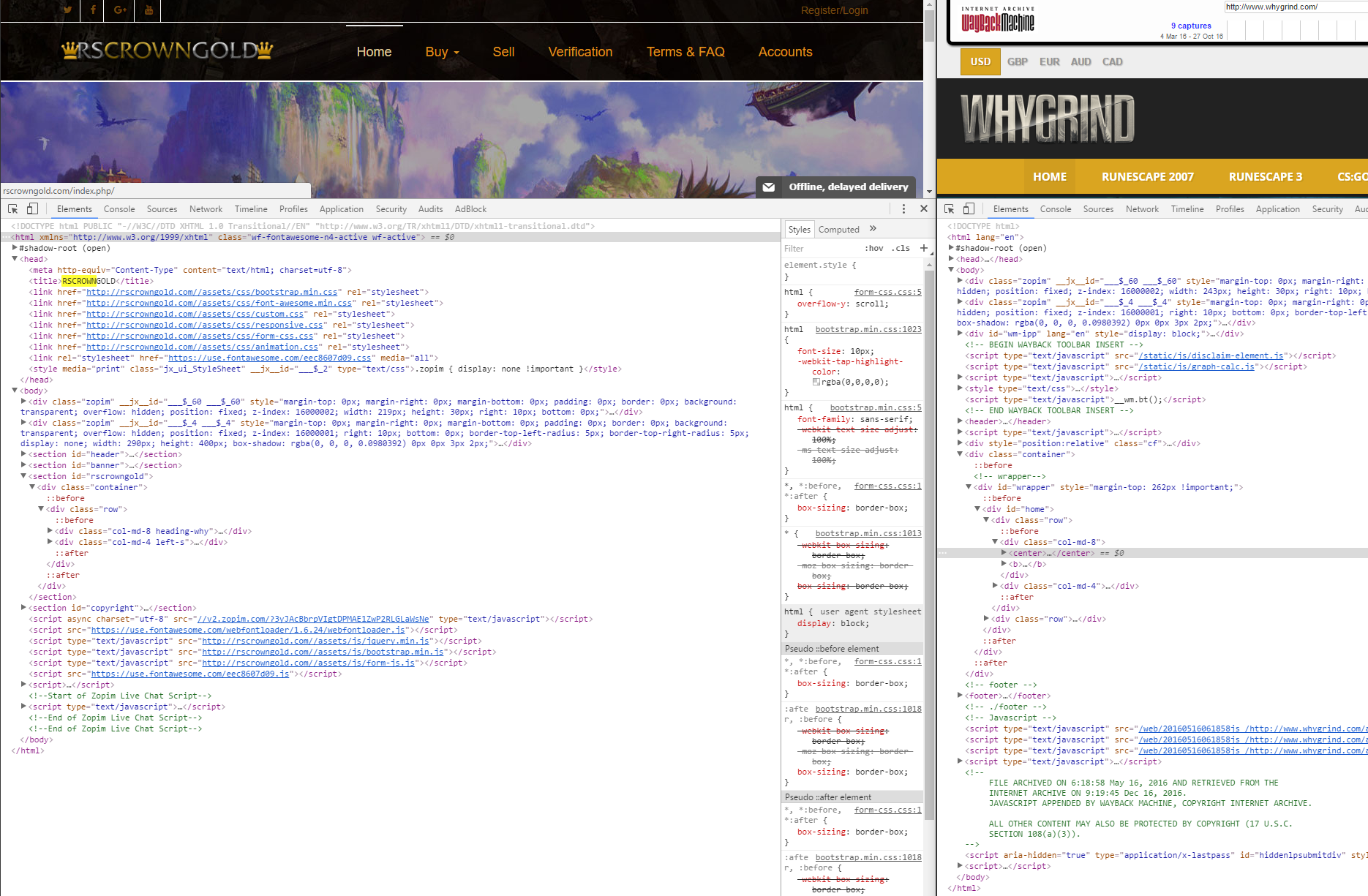Expand section id="header" node
The width and height of the screenshot is (1368, 896).
point(23,454)
